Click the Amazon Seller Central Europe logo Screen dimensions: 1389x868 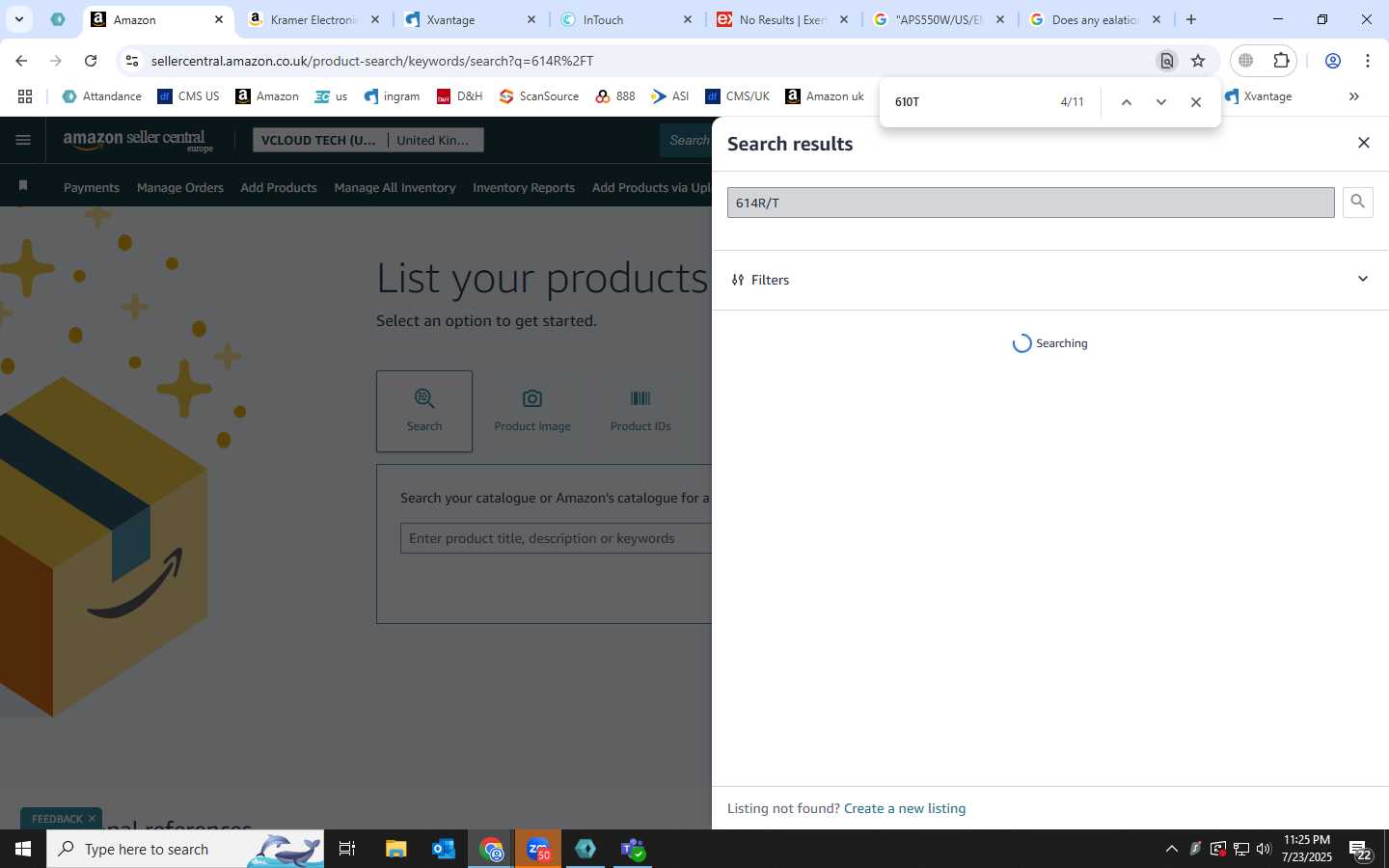(x=138, y=141)
